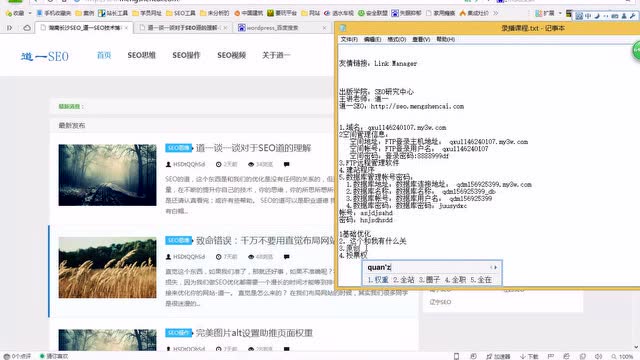Open the 站长工具 bookmark in the browser bar

point(113,13)
